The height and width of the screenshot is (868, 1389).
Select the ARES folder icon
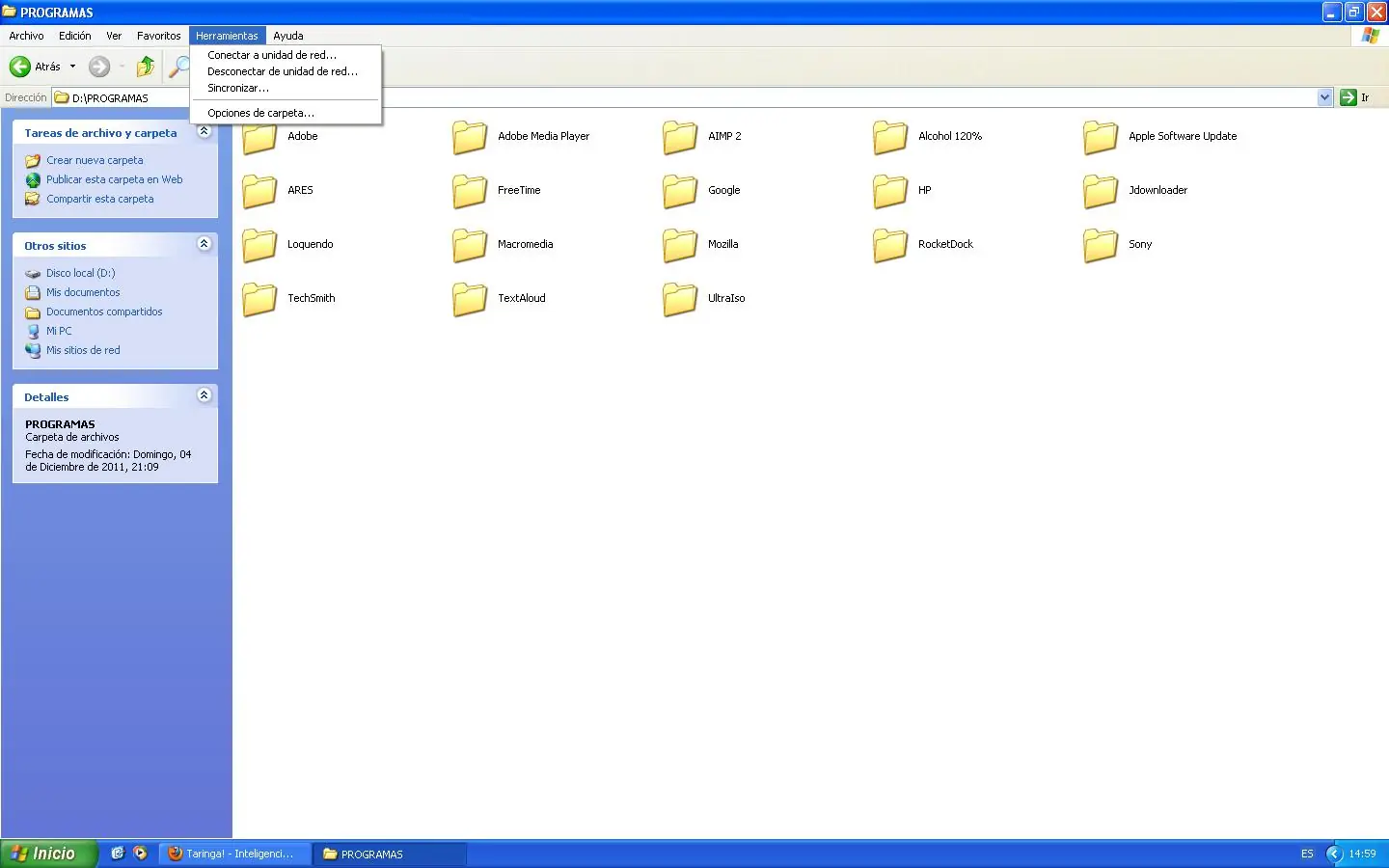point(259,192)
